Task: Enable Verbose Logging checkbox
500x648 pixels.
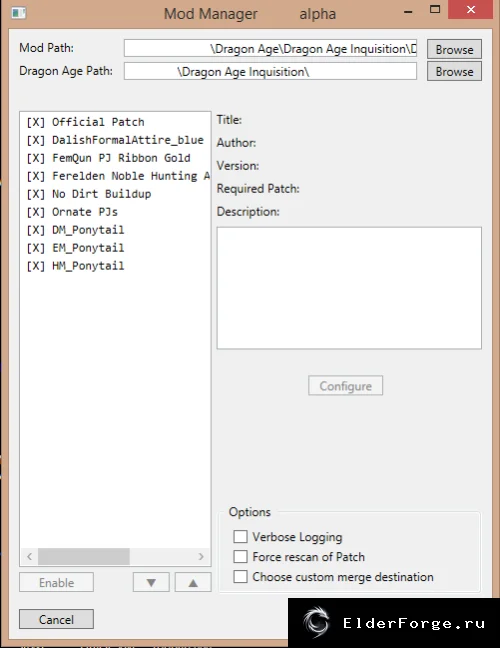Action: (x=240, y=536)
